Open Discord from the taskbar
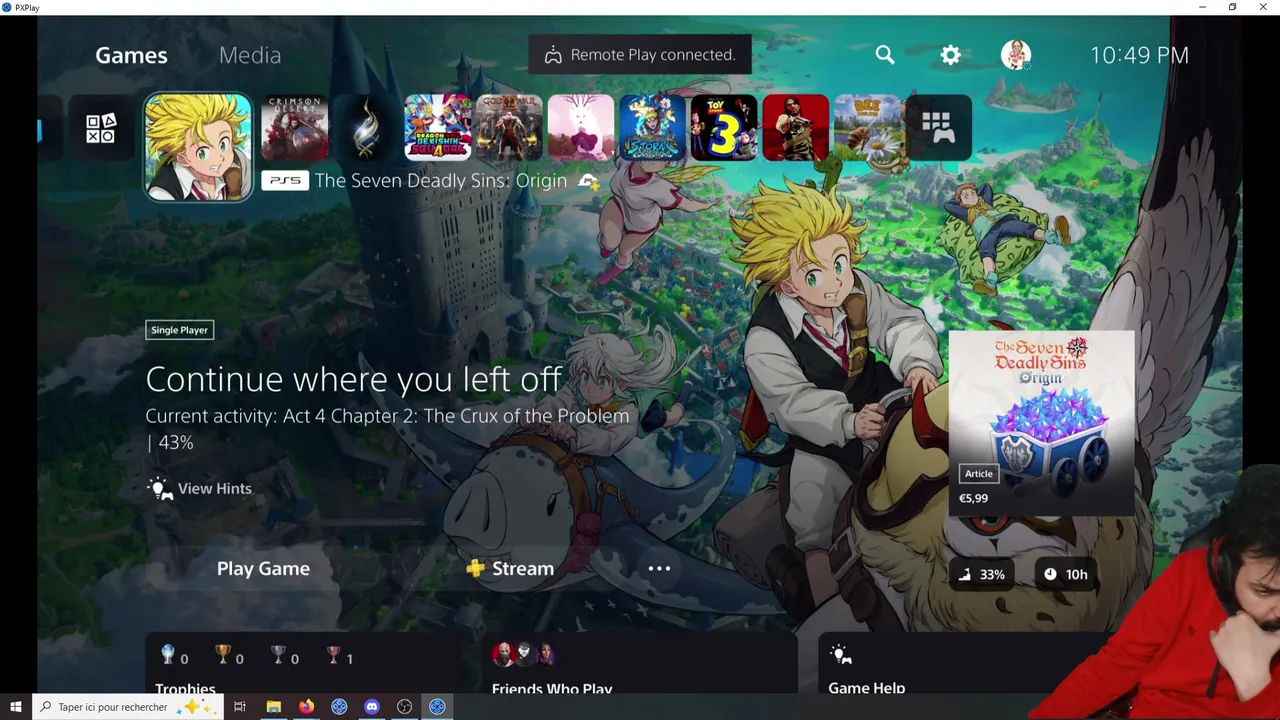1280x720 pixels. tap(372, 707)
